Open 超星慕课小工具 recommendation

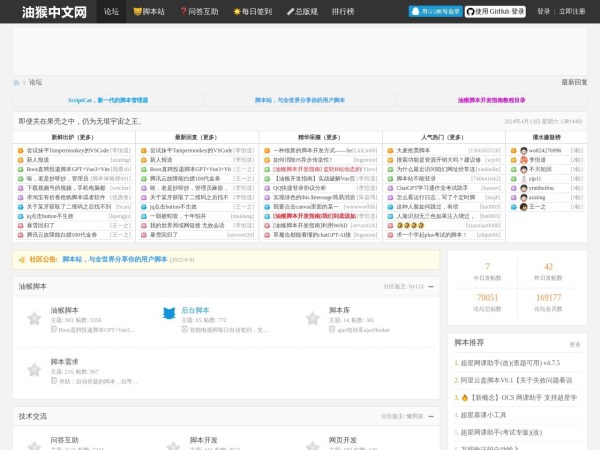point(483,415)
